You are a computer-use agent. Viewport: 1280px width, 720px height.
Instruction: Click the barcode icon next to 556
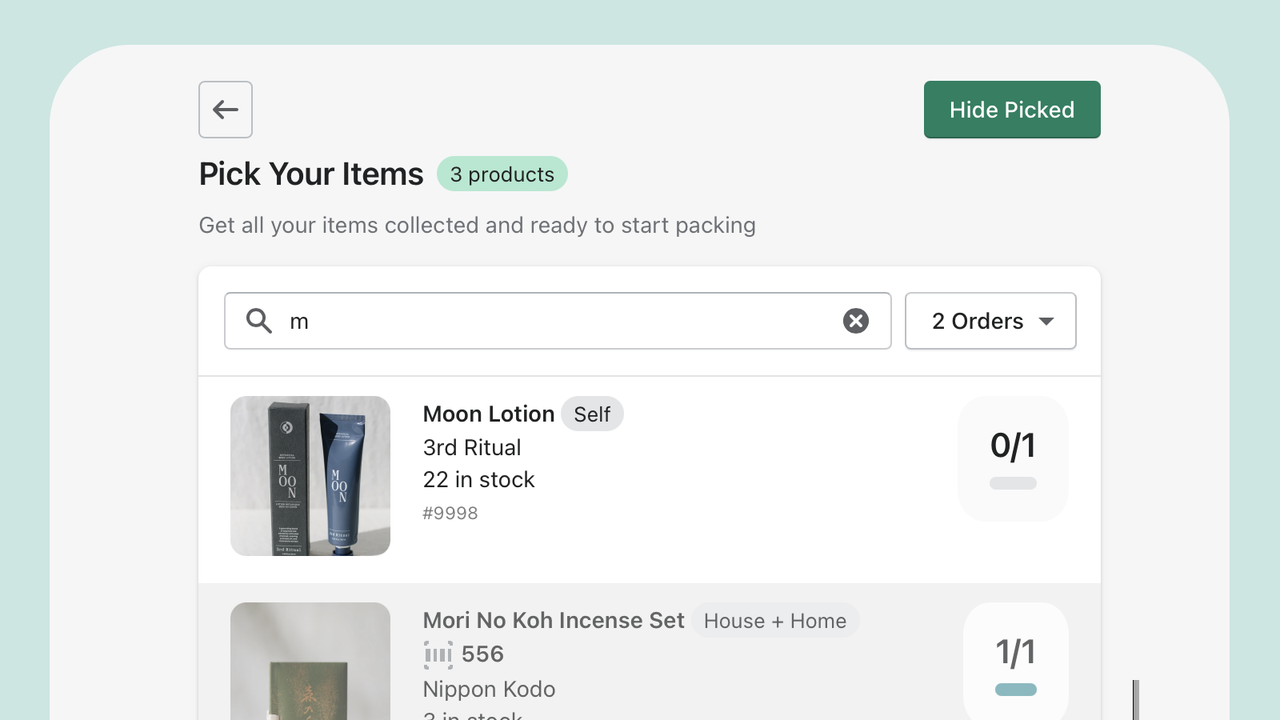coord(438,654)
